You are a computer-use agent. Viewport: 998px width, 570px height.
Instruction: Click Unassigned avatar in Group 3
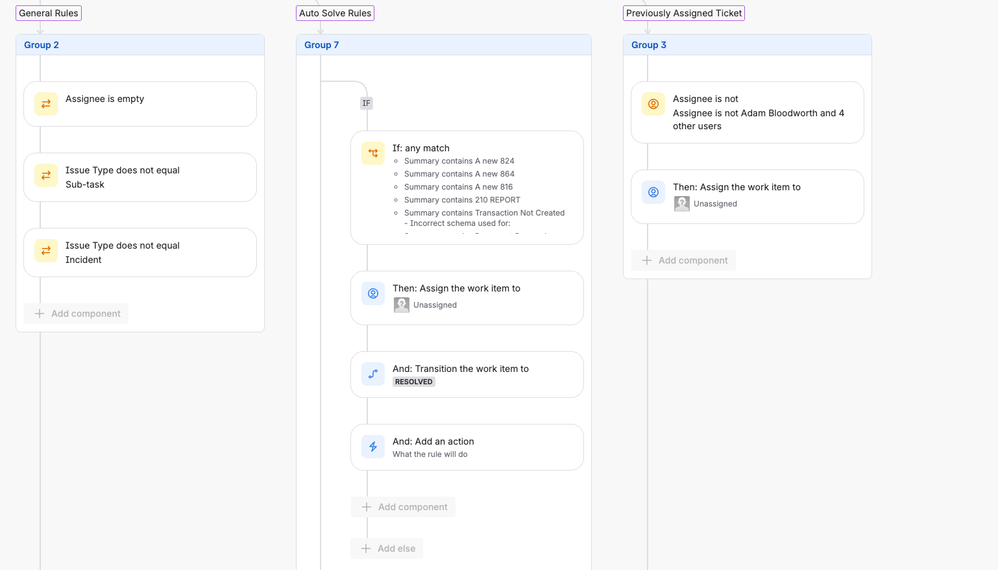tap(682, 204)
